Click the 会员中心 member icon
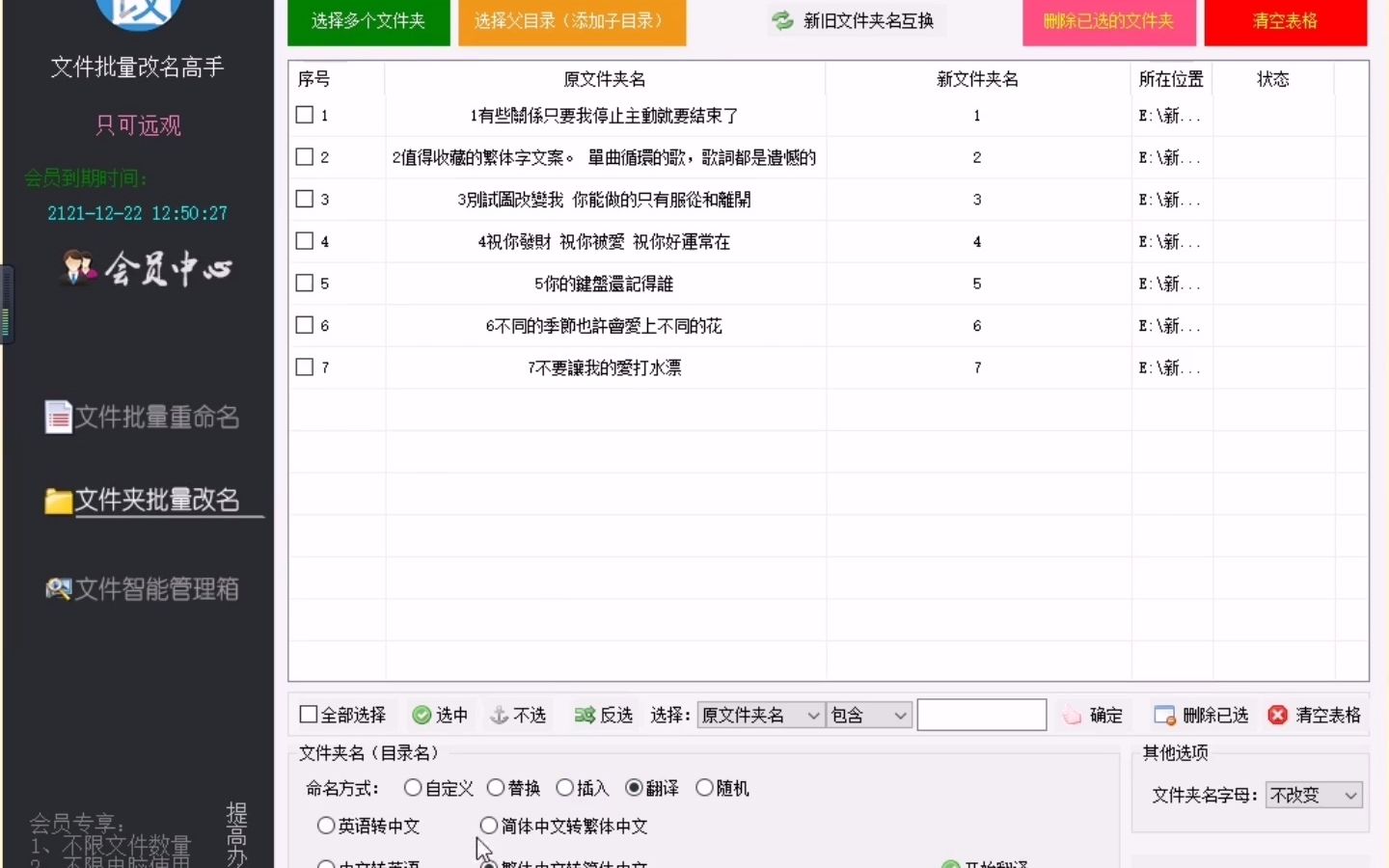The width and height of the screenshot is (1389, 868). click(x=78, y=268)
